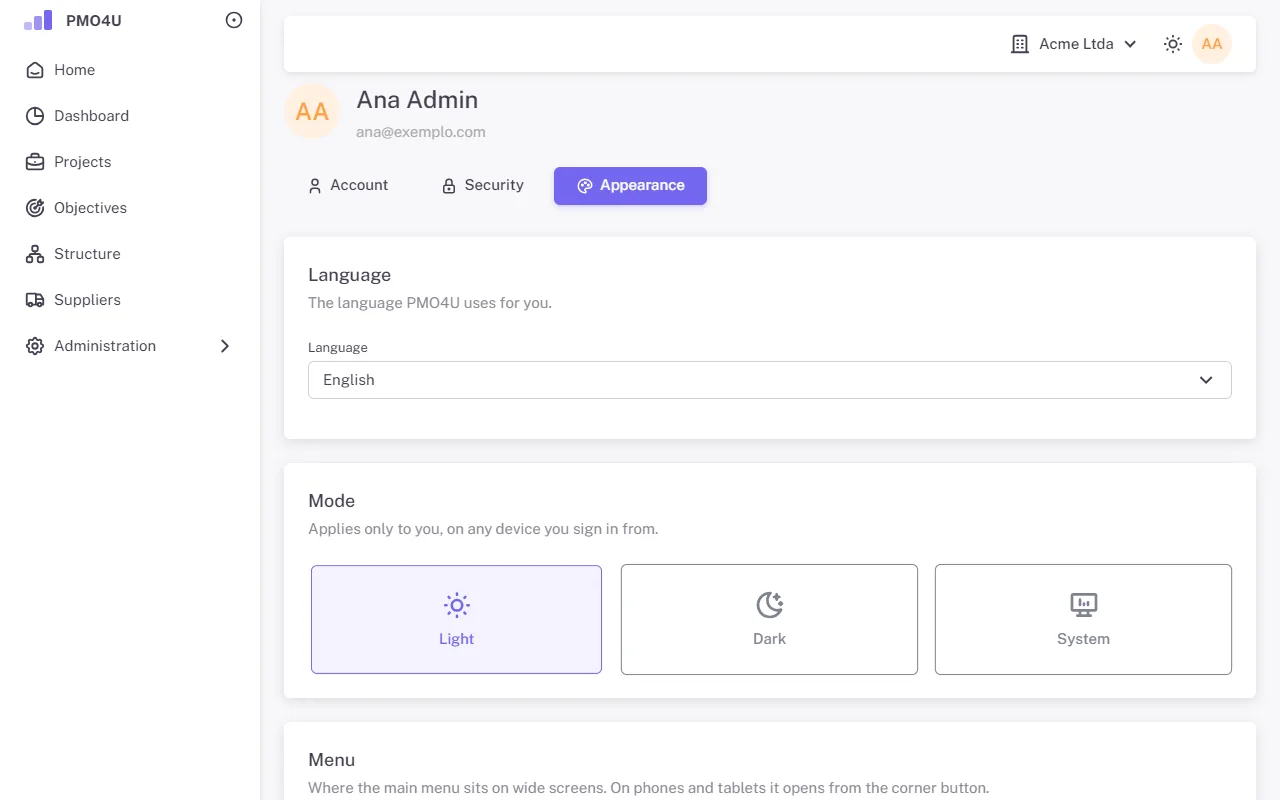This screenshot has height=800, width=1280.
Task: Click the building icon beside Acme Ltda
Action: pyautogui.click(x=1020, y=44)
